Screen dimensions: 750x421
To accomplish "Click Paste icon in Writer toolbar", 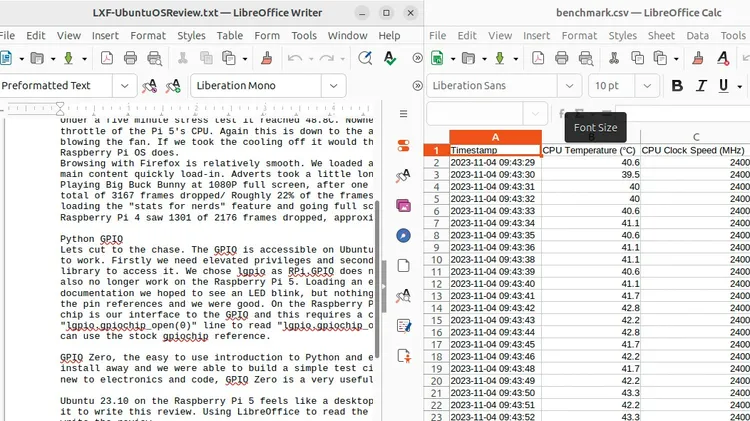I will pyautogui.click(x=229, y=58).
